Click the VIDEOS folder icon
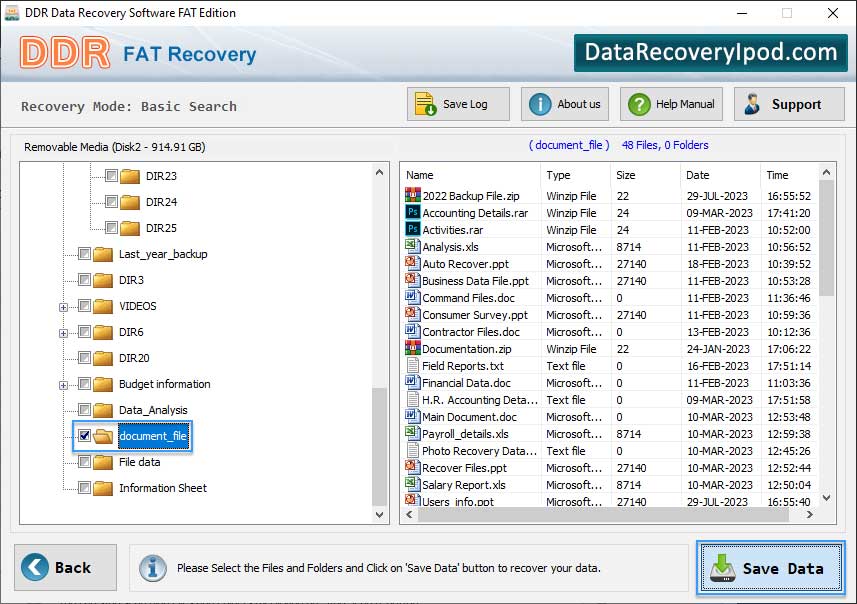This screenshot has width=857, height=604. 103,306
